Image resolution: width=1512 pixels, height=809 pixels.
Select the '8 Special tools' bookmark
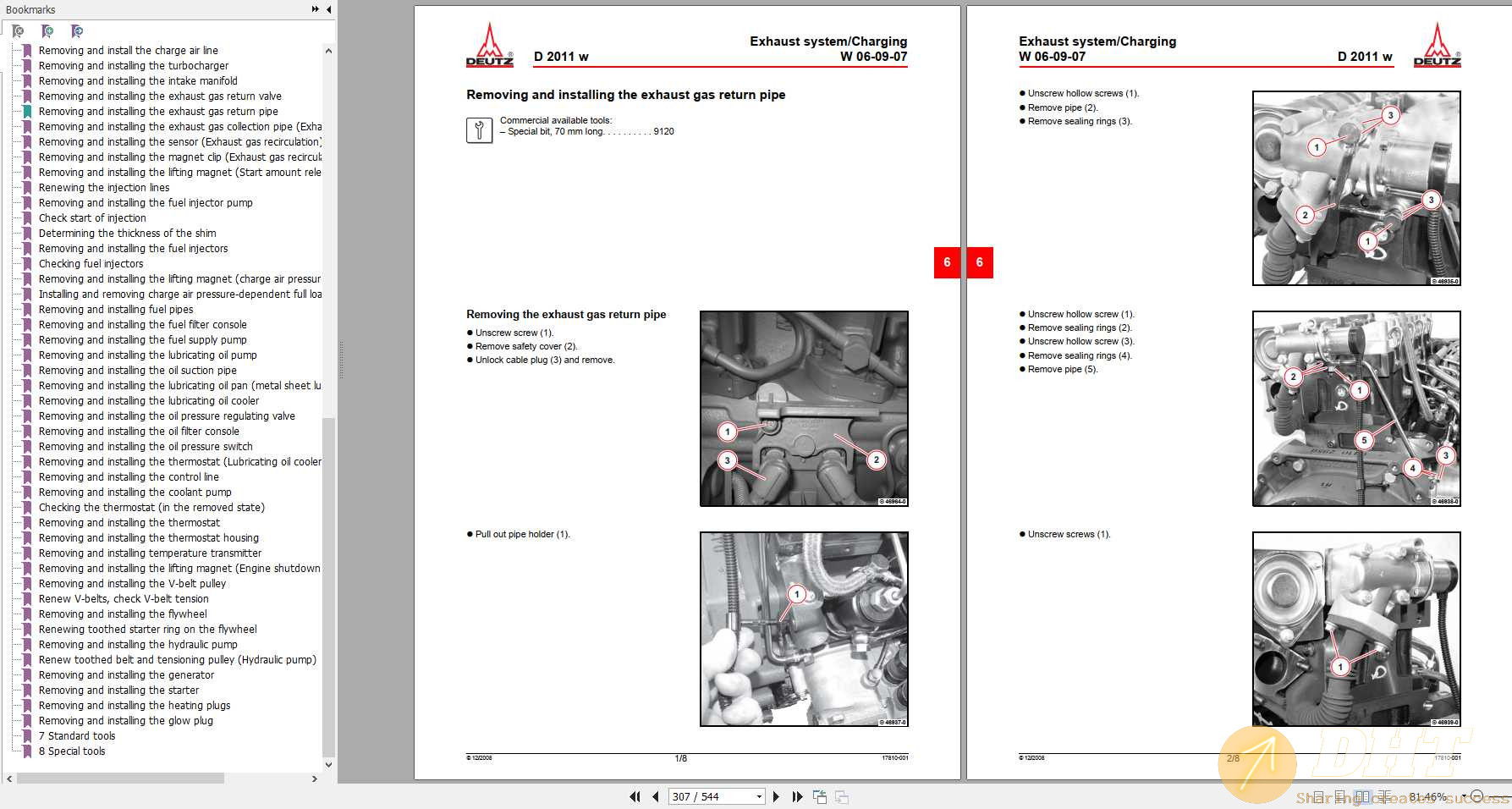[x=72, y=751]
